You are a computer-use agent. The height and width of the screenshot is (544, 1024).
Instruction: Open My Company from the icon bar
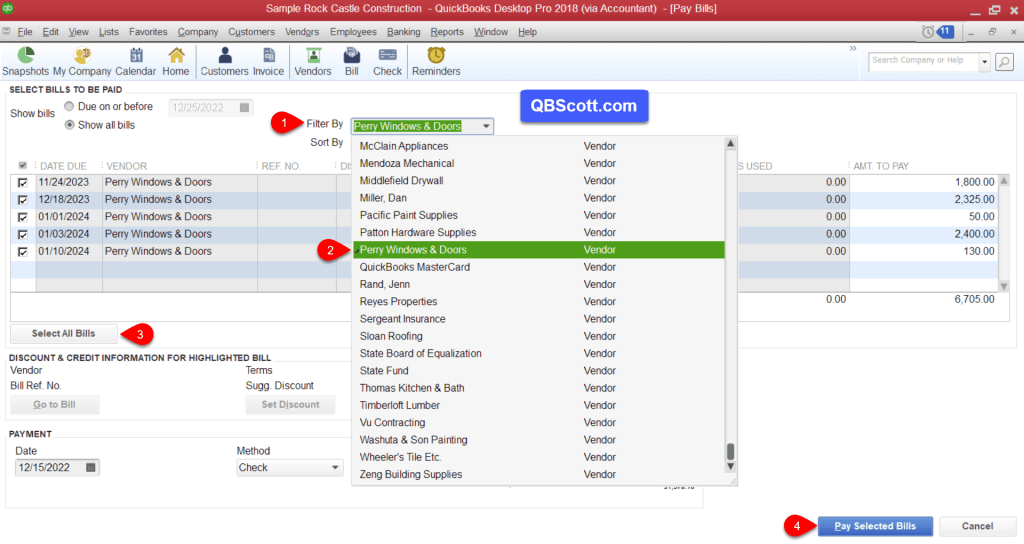click(82, 61)
